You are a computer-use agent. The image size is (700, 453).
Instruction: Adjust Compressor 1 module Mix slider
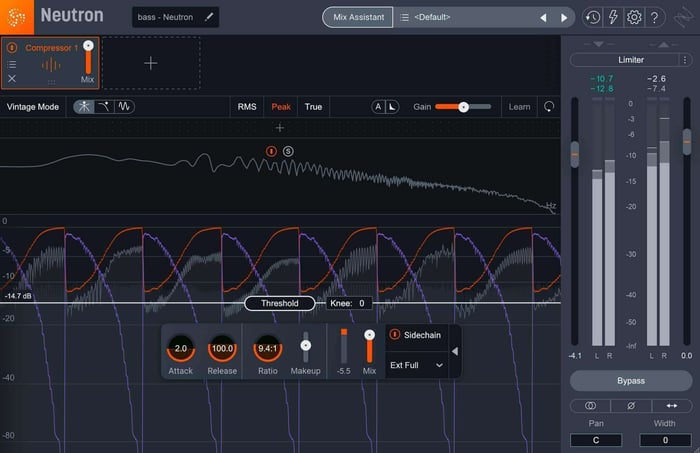click(88, 59)
